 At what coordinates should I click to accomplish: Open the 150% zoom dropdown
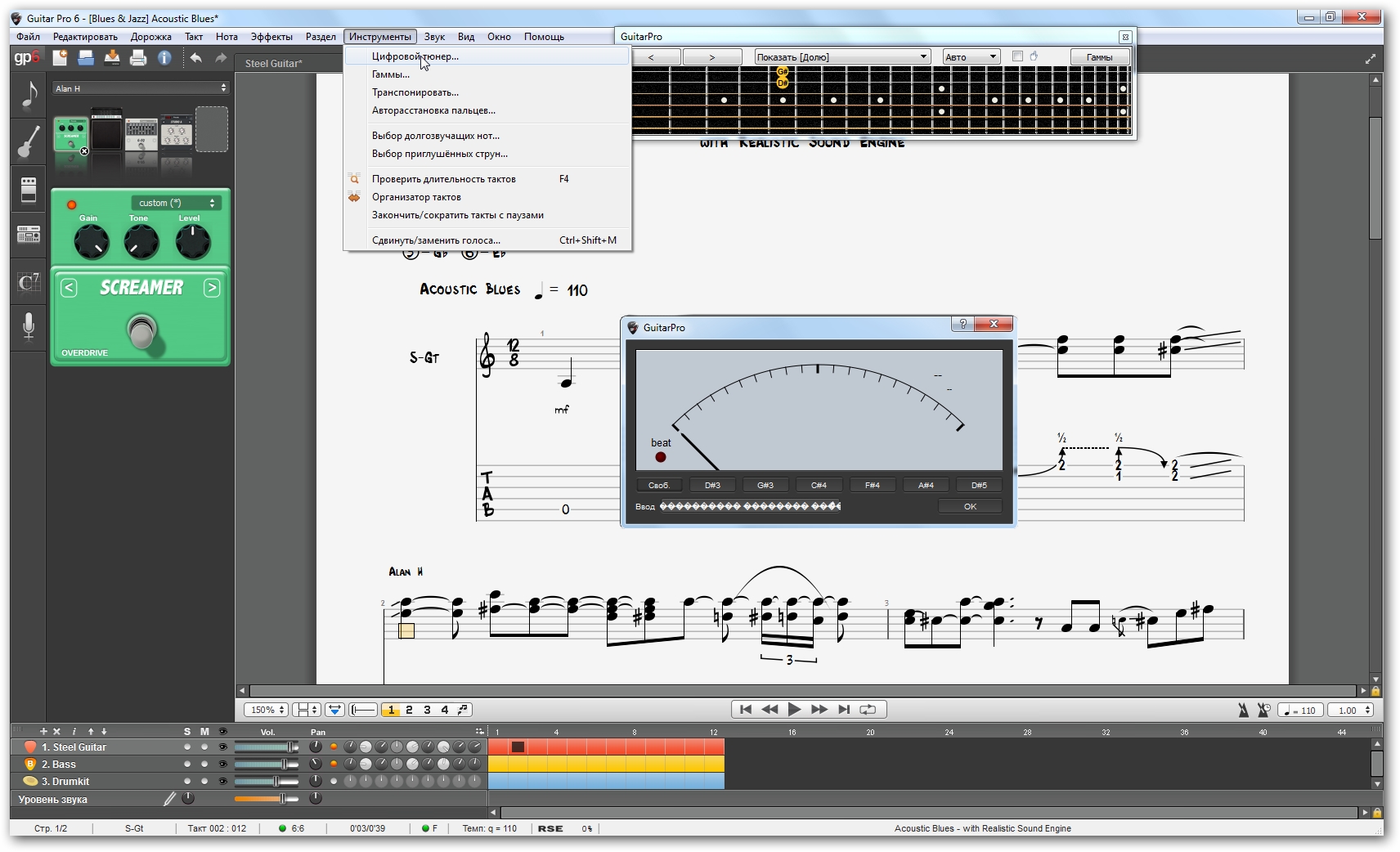267,710
